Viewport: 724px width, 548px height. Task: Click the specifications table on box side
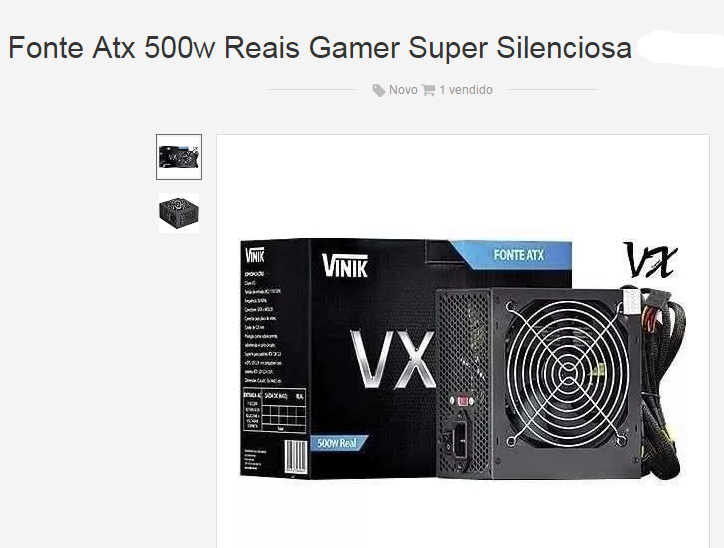point(274,411)
